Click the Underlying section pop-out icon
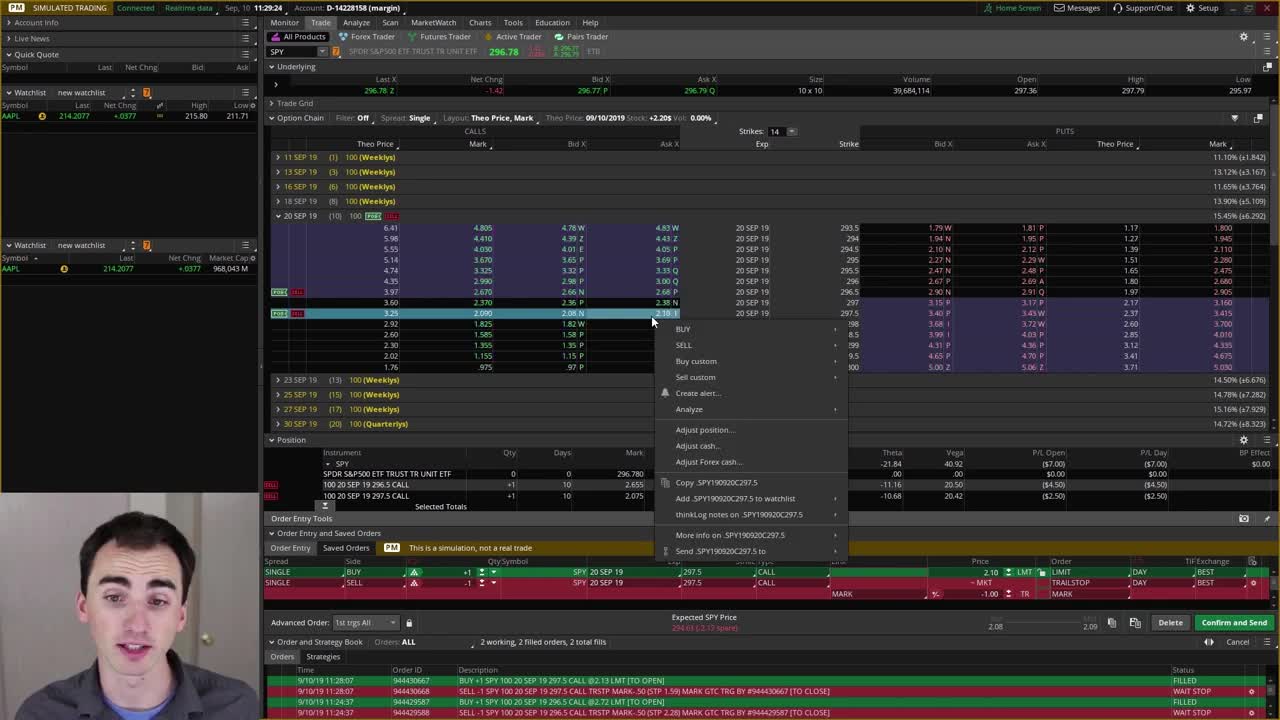 coord(1266,67)
